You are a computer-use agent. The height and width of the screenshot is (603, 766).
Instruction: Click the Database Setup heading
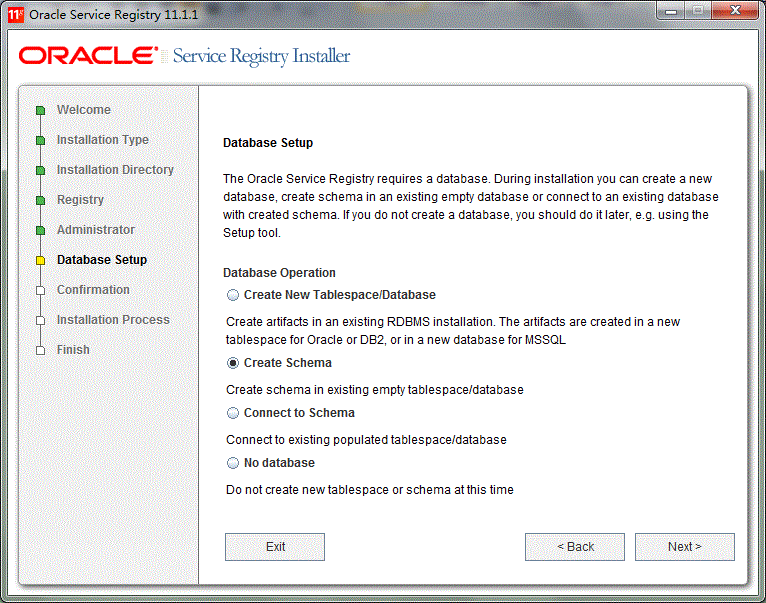268,143
